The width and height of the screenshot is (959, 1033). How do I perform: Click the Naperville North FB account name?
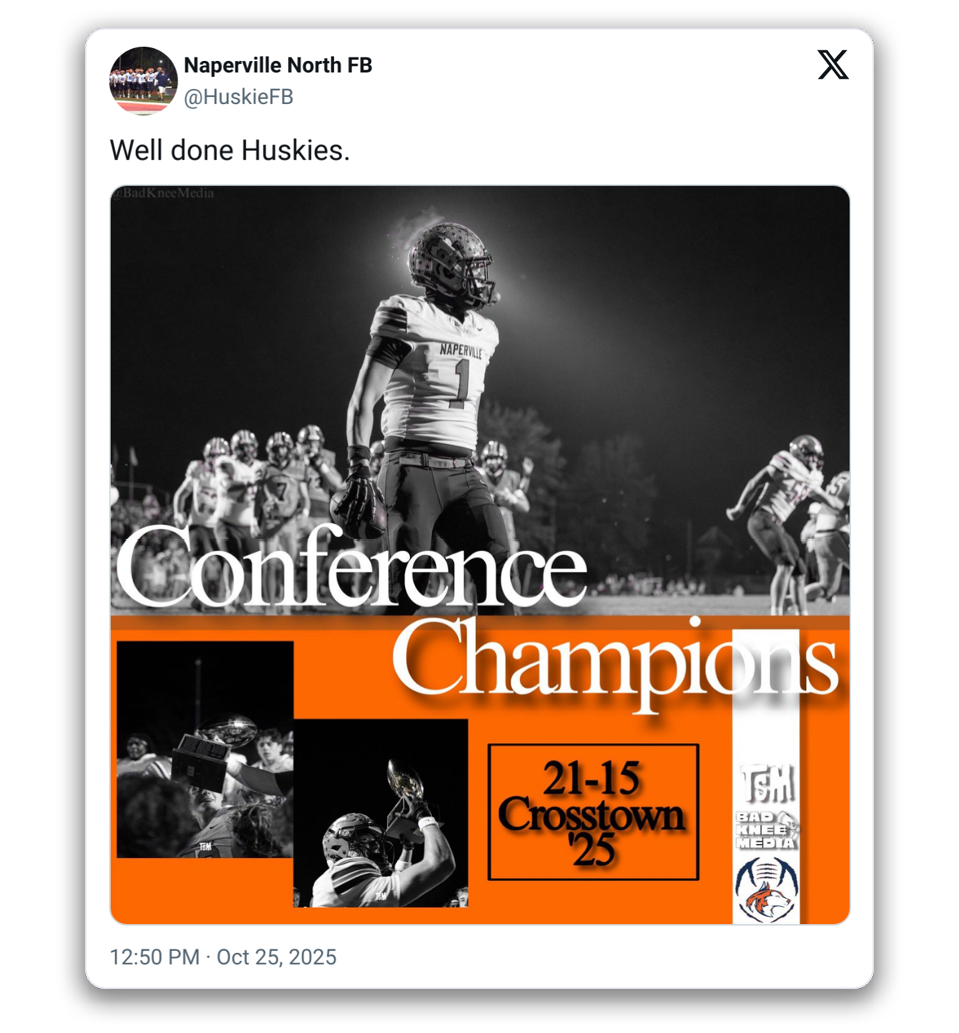click(x=278, y=65)
